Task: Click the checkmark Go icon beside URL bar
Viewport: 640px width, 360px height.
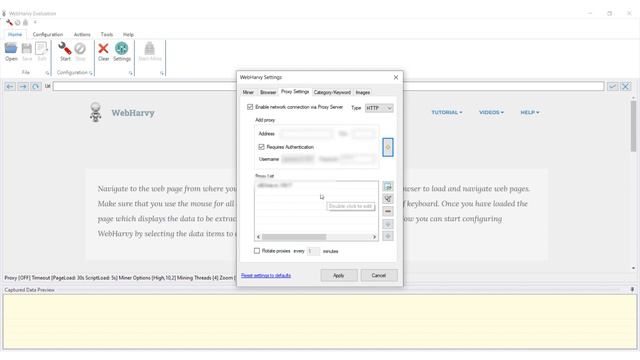Action: click(612, 87)
